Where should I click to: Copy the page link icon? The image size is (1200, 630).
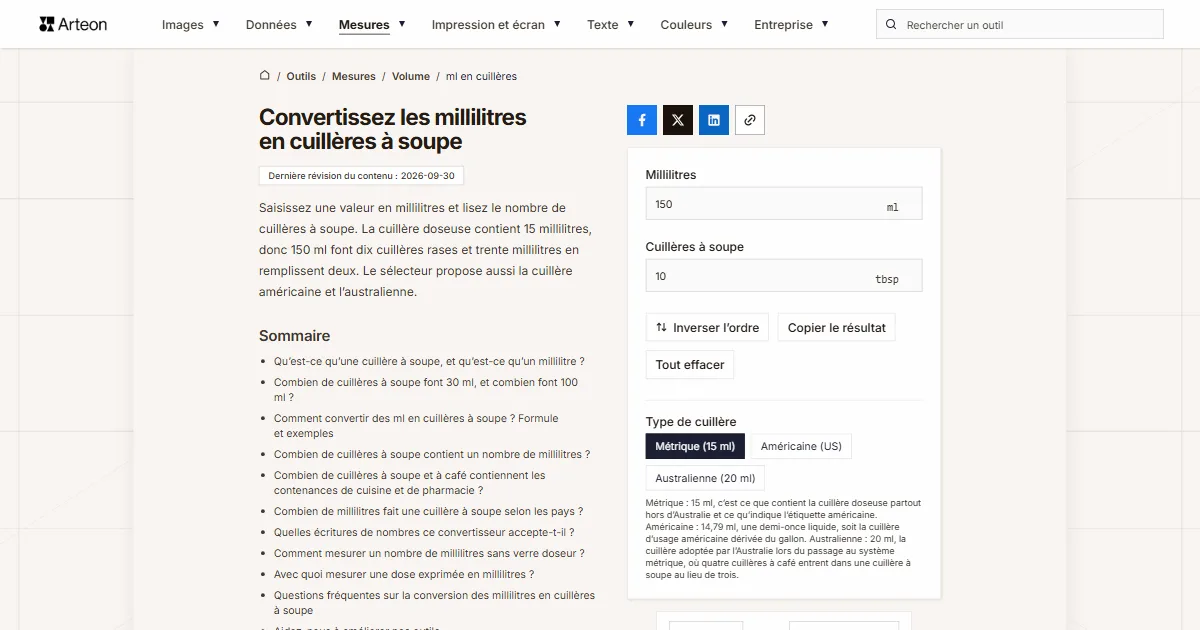tap(750, 120)
